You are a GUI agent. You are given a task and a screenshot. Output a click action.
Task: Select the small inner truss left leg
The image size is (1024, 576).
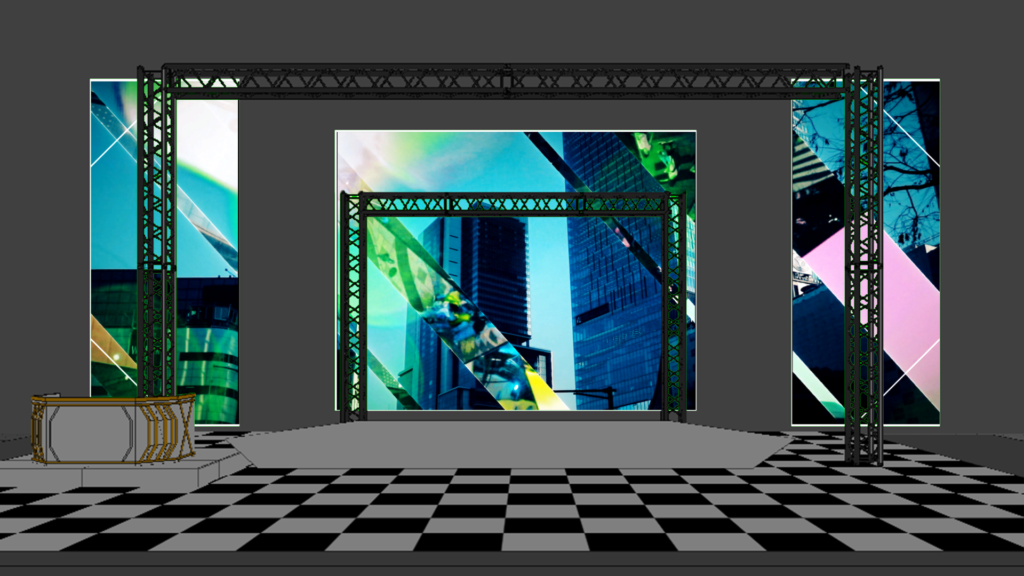(352, 310)
